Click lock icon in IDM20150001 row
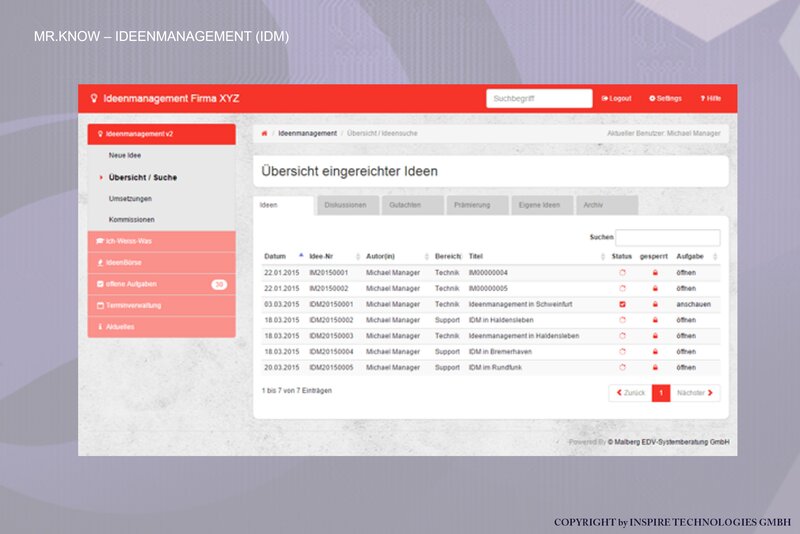This screenshot has height=534, width=800. tap(655, 304)
